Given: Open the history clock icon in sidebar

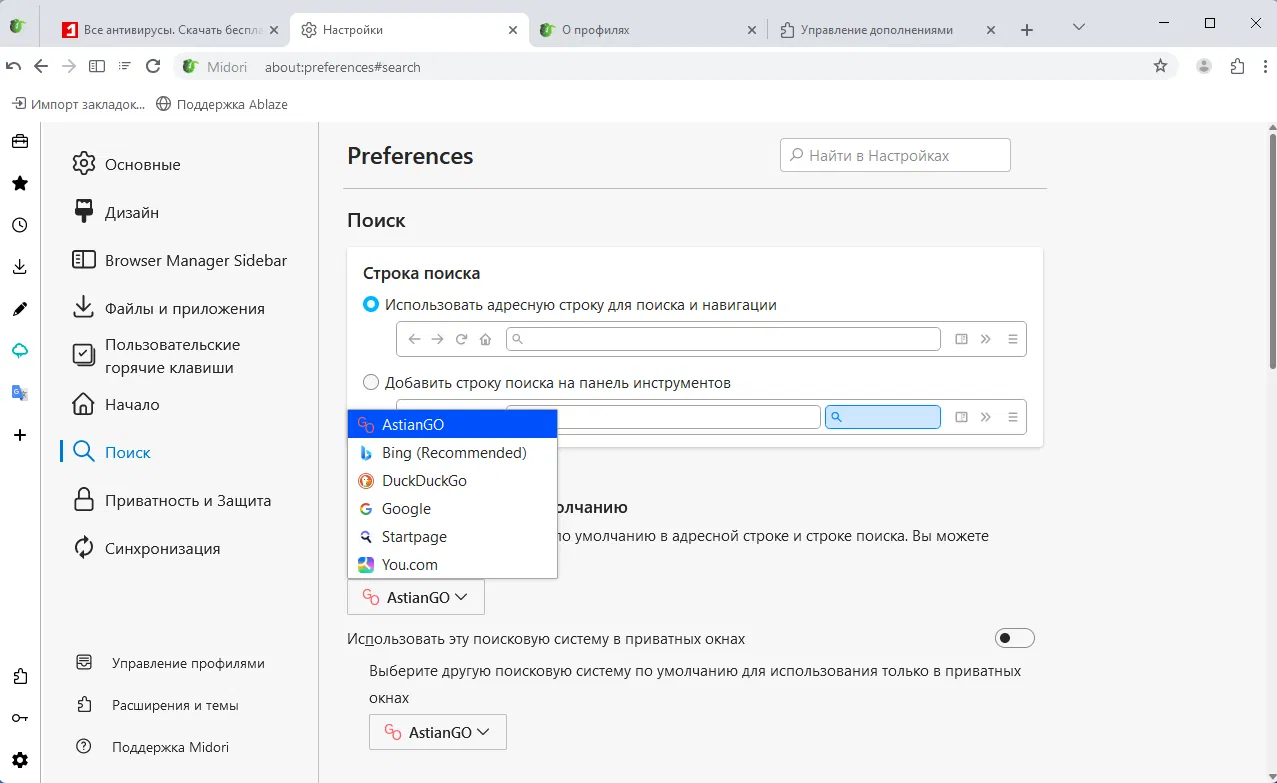Looking at the screenshot, I should [19, 225].
